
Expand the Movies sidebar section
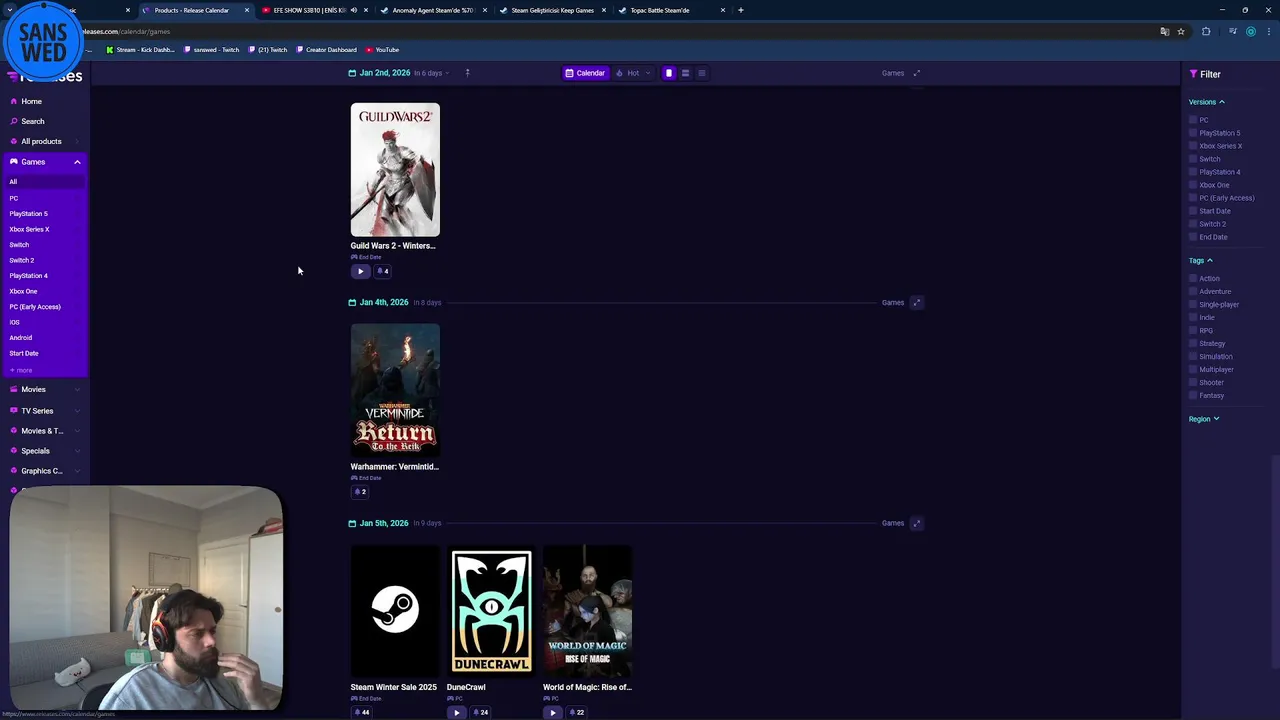[x=77, y=390]
